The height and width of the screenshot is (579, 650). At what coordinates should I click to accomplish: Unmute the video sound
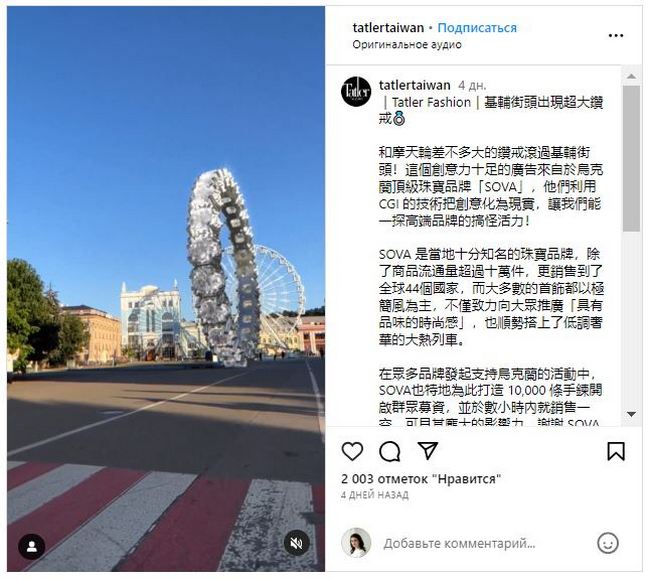(x=297, y=543)
